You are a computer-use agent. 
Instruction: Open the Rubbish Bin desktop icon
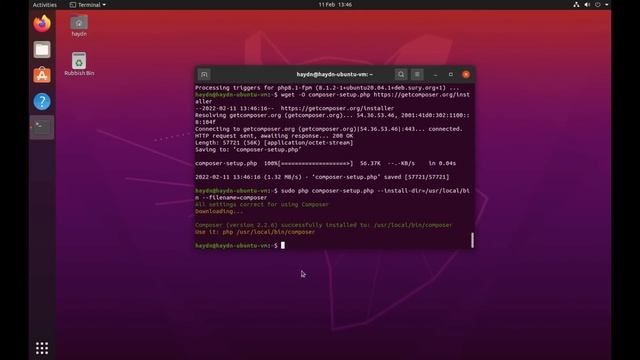[x=79, y=64]
